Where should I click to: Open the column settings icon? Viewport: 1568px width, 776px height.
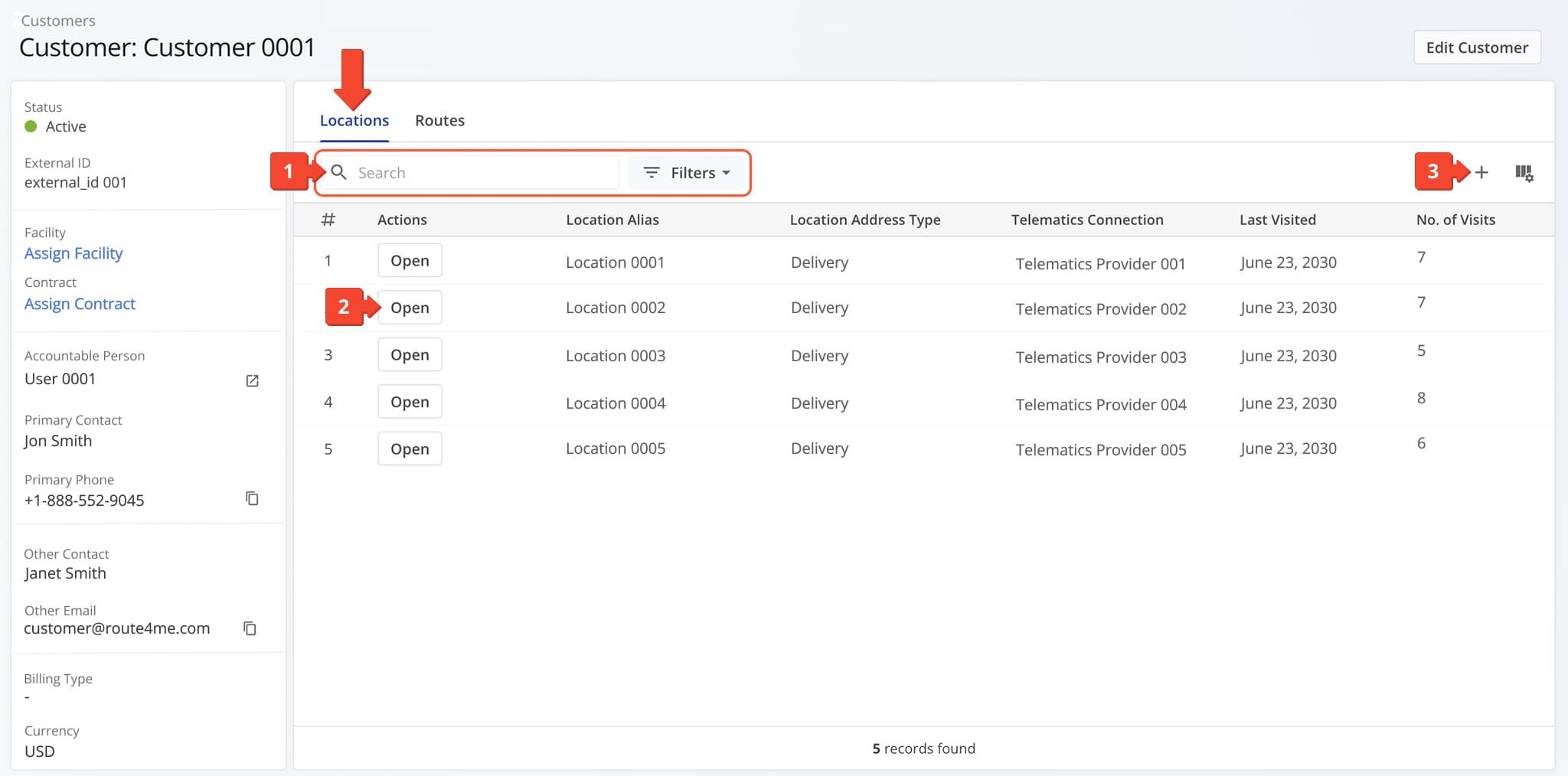[x=1524, y=173]
